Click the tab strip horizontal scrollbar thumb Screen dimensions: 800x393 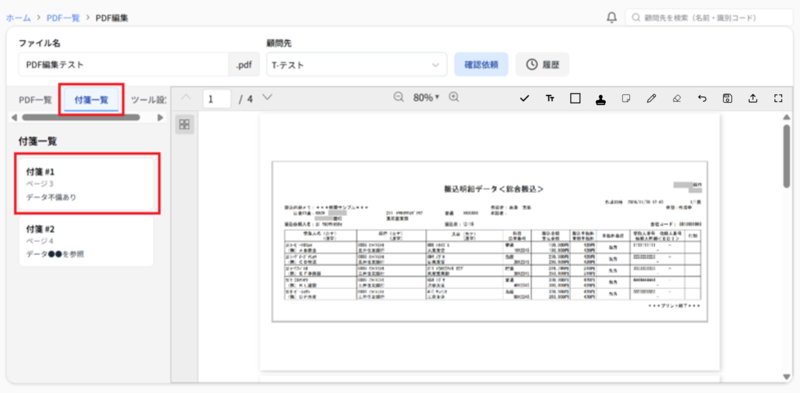[x=81, y=117]
